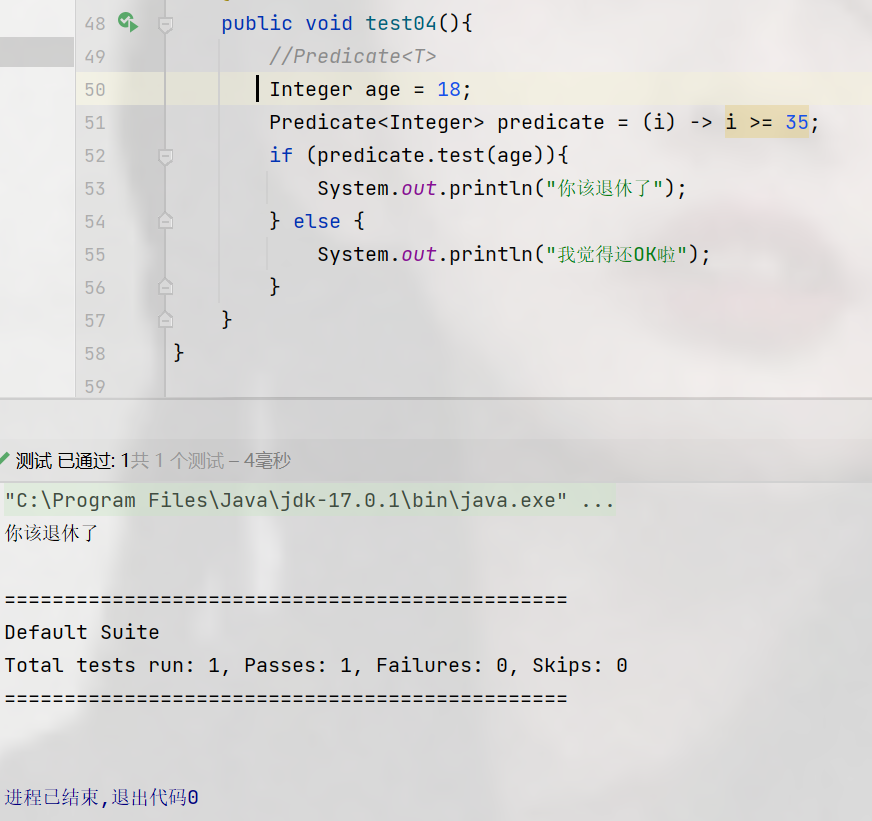Screen dimensions: 872x821
Task: Click the 'public' keyword on line 48
Action: [256, 23]
